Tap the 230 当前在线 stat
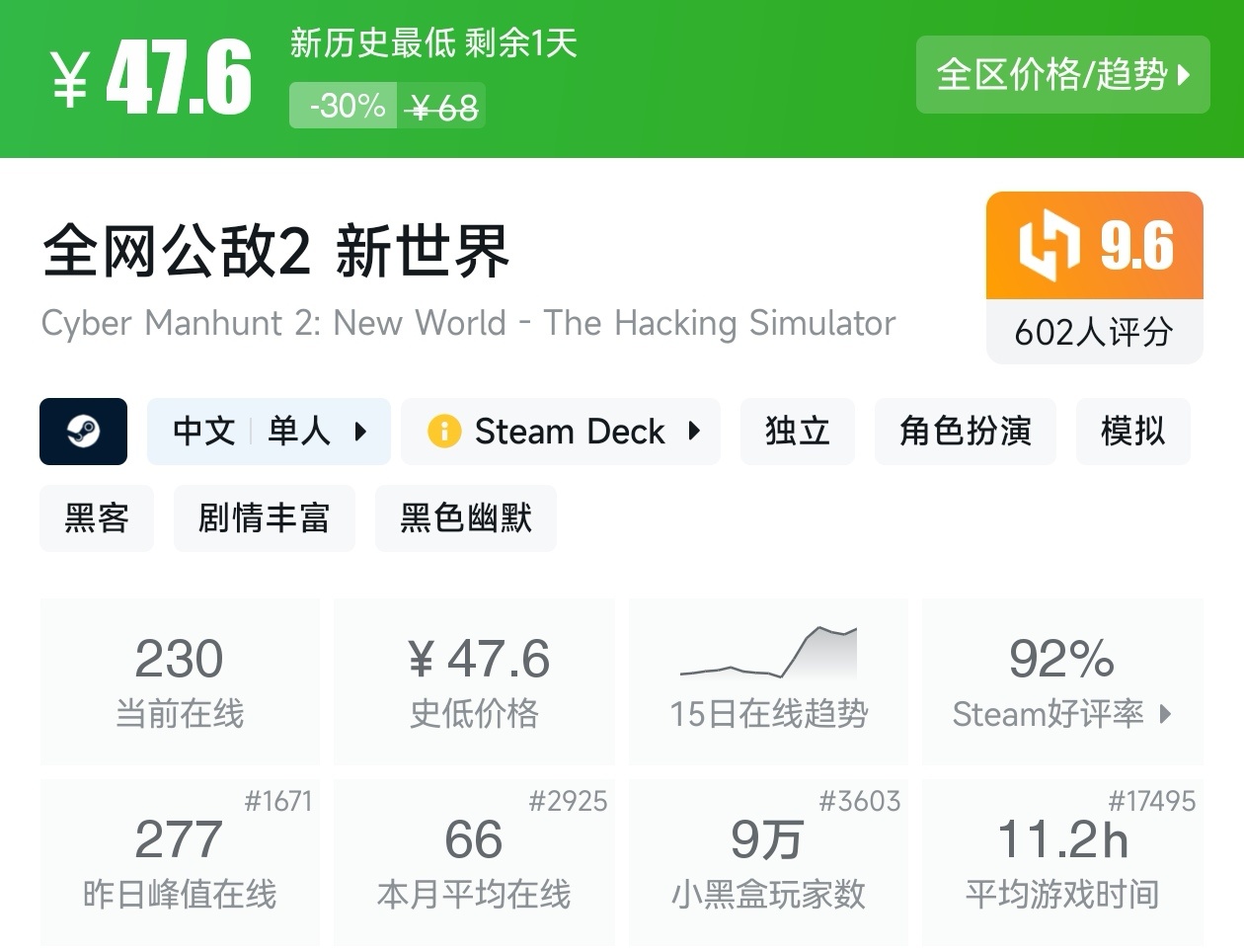Image resolution: width=1244 pixels, height=952 pixels. coord(180,681)
